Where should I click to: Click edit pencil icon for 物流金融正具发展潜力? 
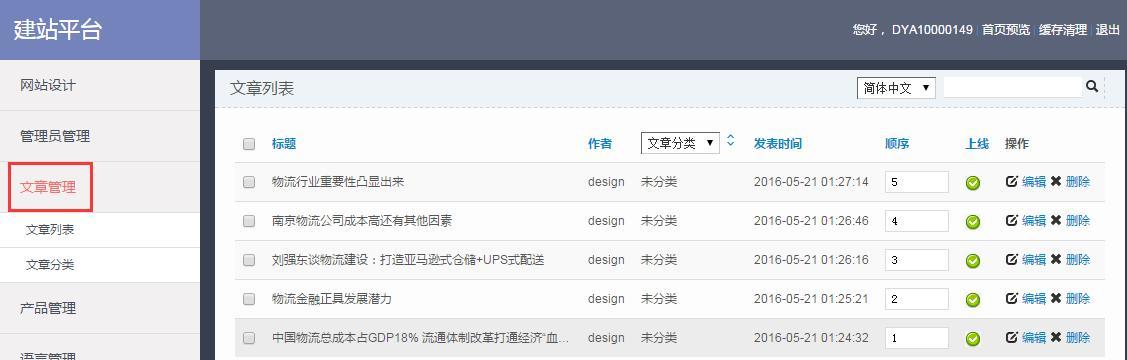[x=1011, y=298]
